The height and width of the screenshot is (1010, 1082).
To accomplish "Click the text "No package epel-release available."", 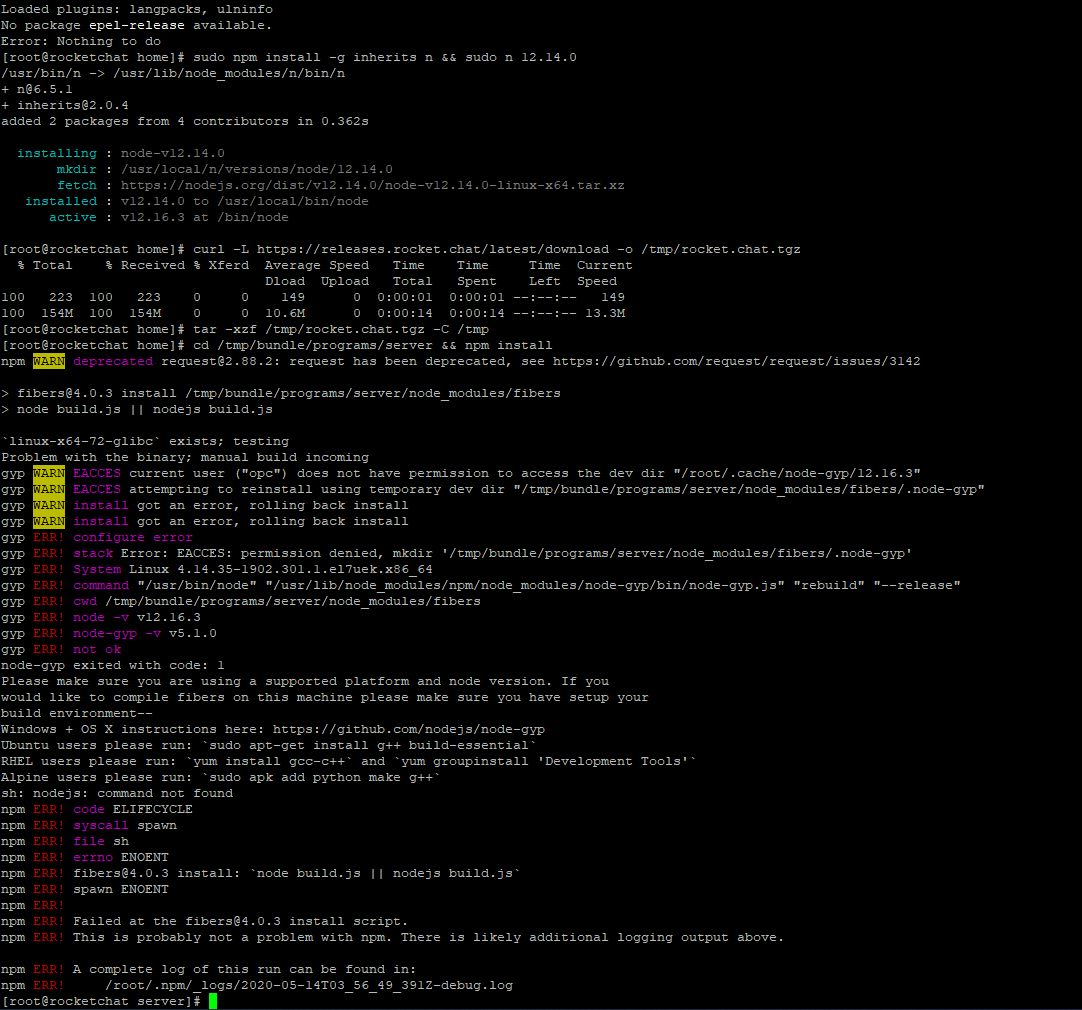I will [x=137, y=25].
